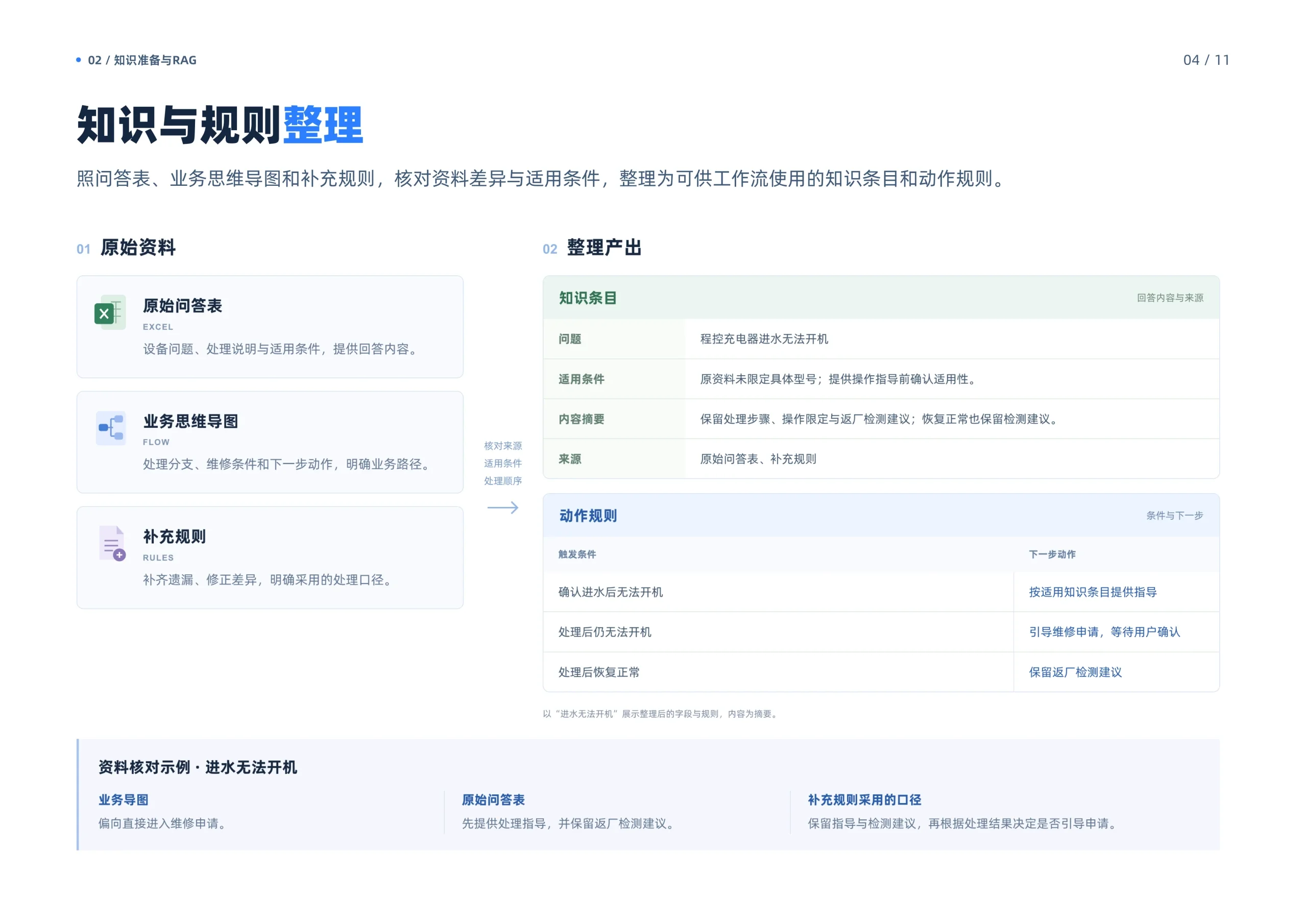
Task: Click the 知识条目 table header
Action: click(881, 298)
